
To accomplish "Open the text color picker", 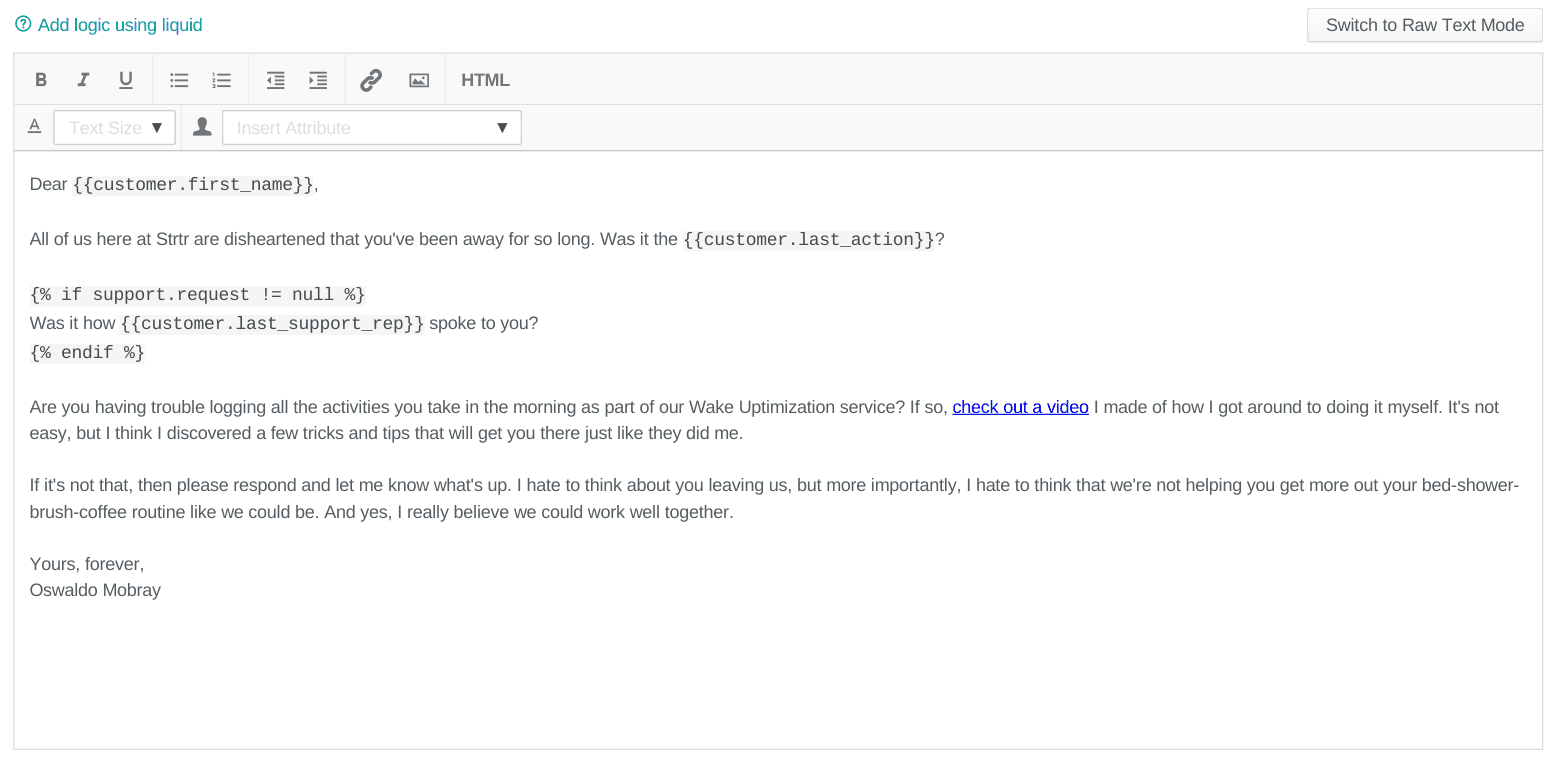I will click(x=34, y=126).
